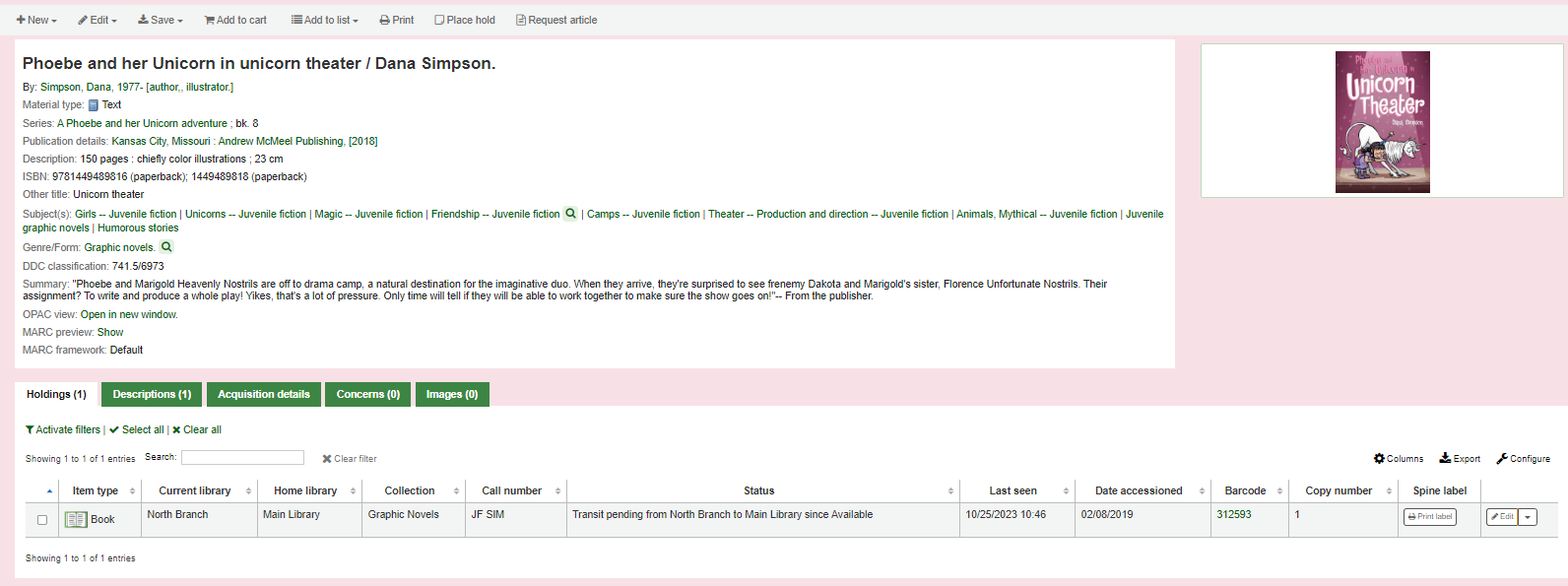Activate filters for holdings table
This screenshot has width=1568, height=586.
point(63,429)
